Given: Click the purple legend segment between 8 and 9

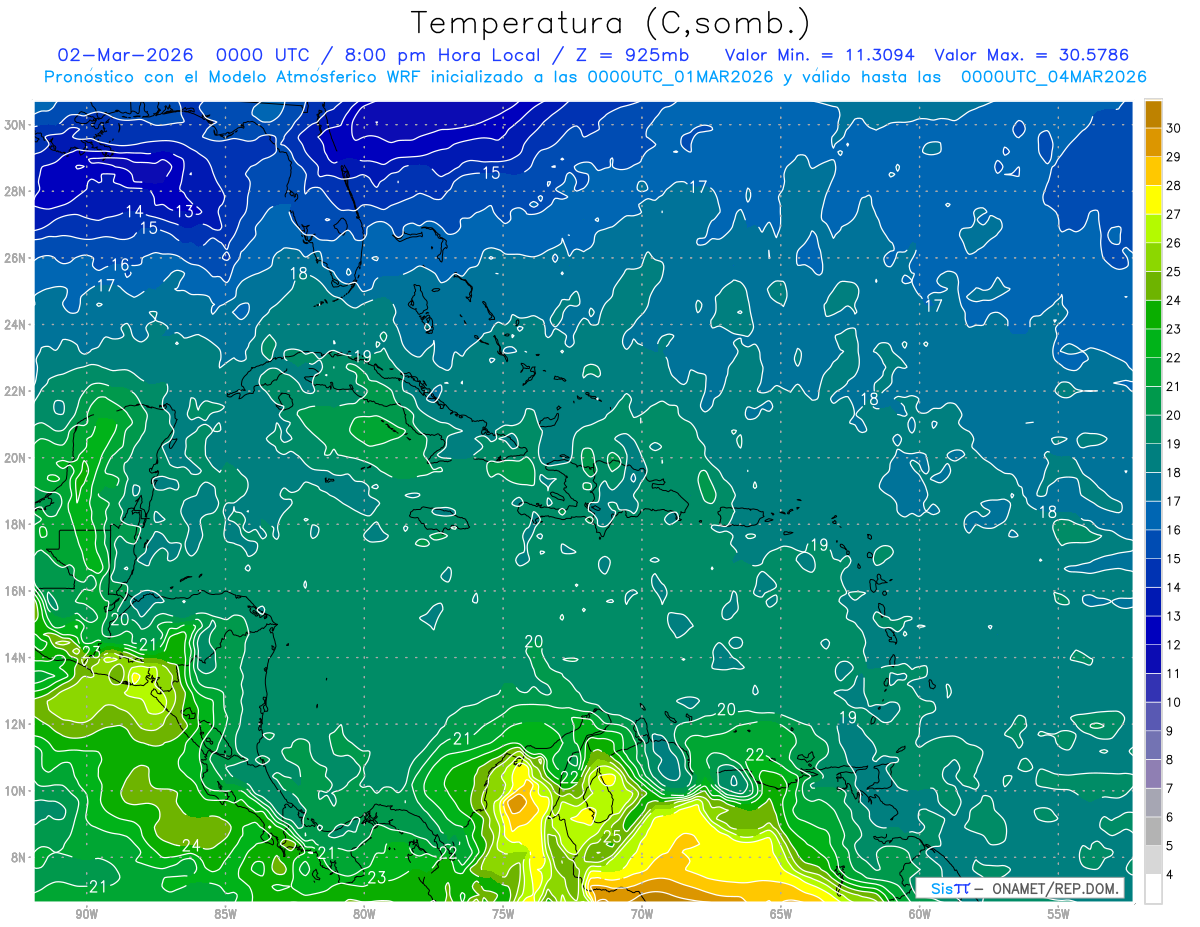Looking at the screenshot, I should tap(1153, 746).
